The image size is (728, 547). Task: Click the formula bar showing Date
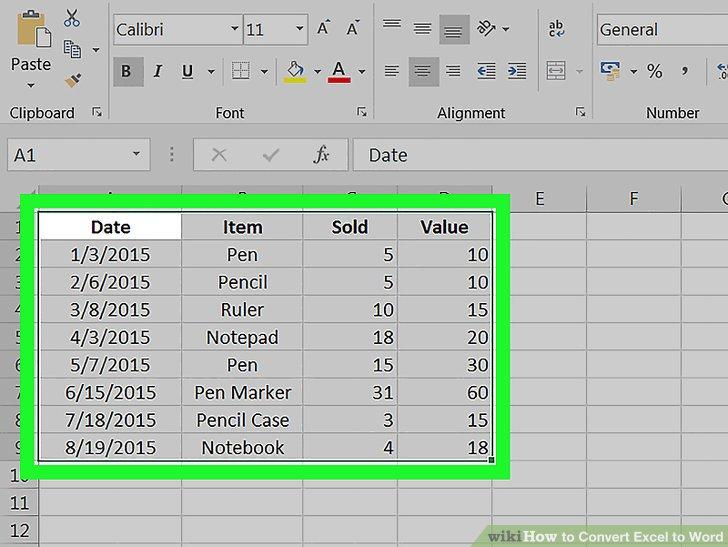(x=540, y=155)
